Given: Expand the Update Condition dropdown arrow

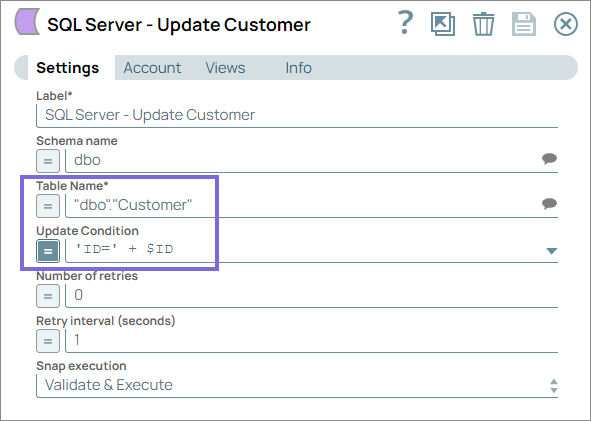Looking at the screenshot, I should [x=551, y=251].
